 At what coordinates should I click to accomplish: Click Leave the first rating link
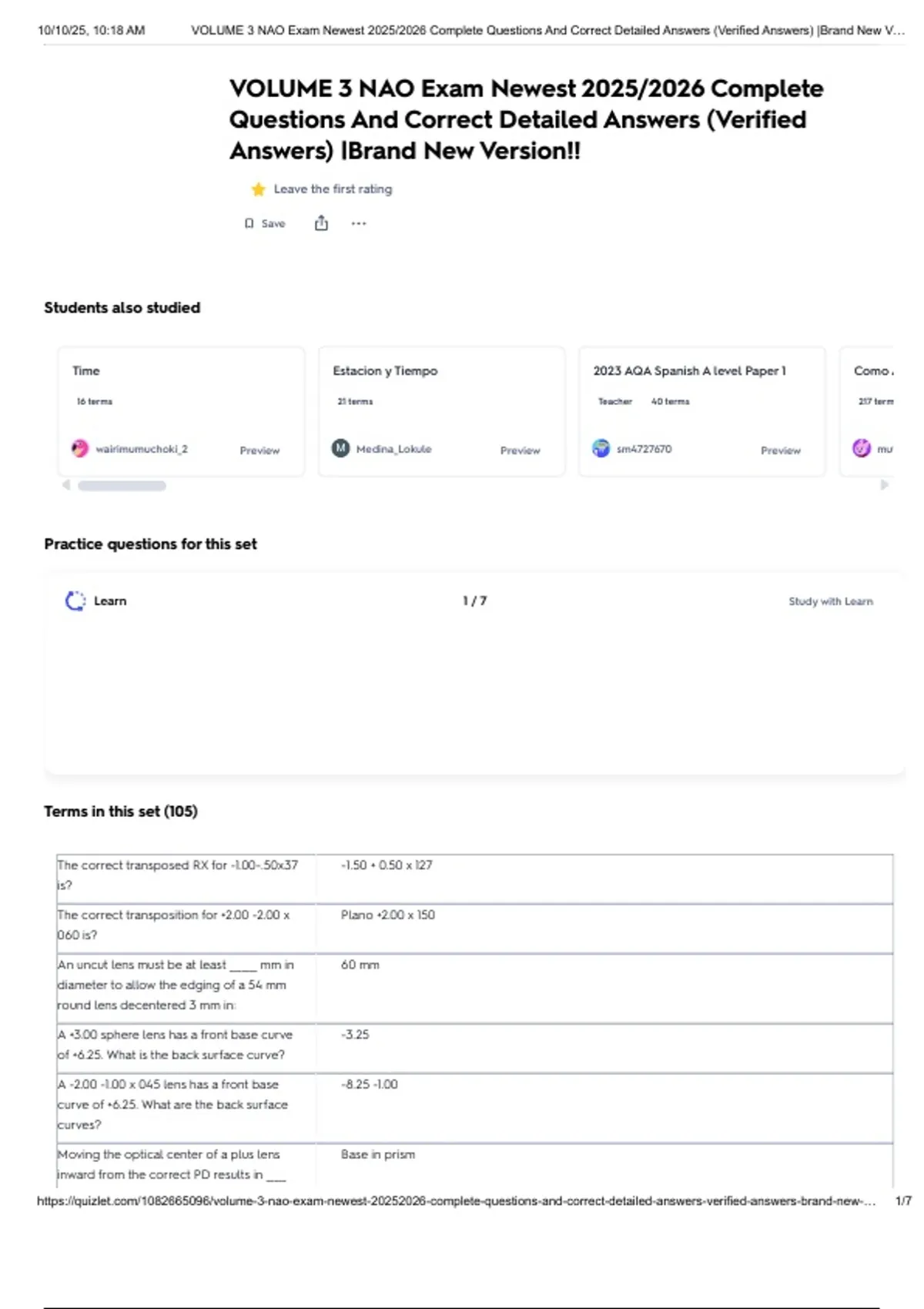[x=333, y=189]
